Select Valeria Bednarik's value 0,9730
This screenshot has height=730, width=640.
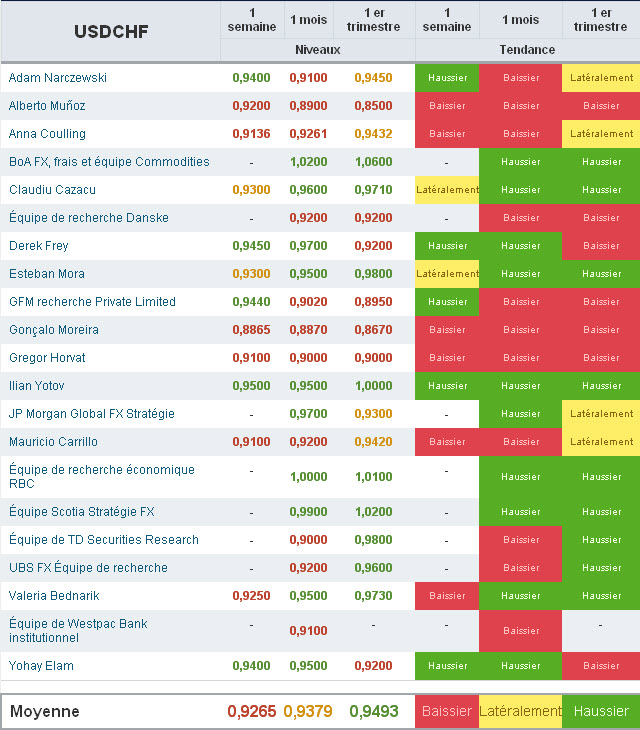click(x=373, y=595)
